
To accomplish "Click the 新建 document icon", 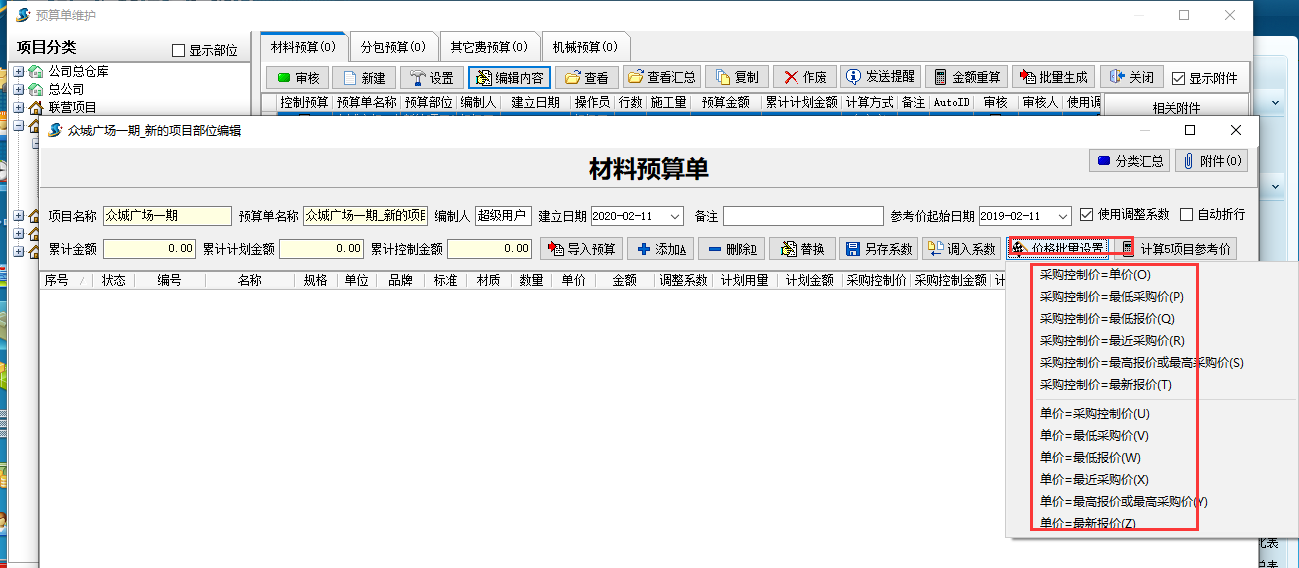I will [349, 78].
